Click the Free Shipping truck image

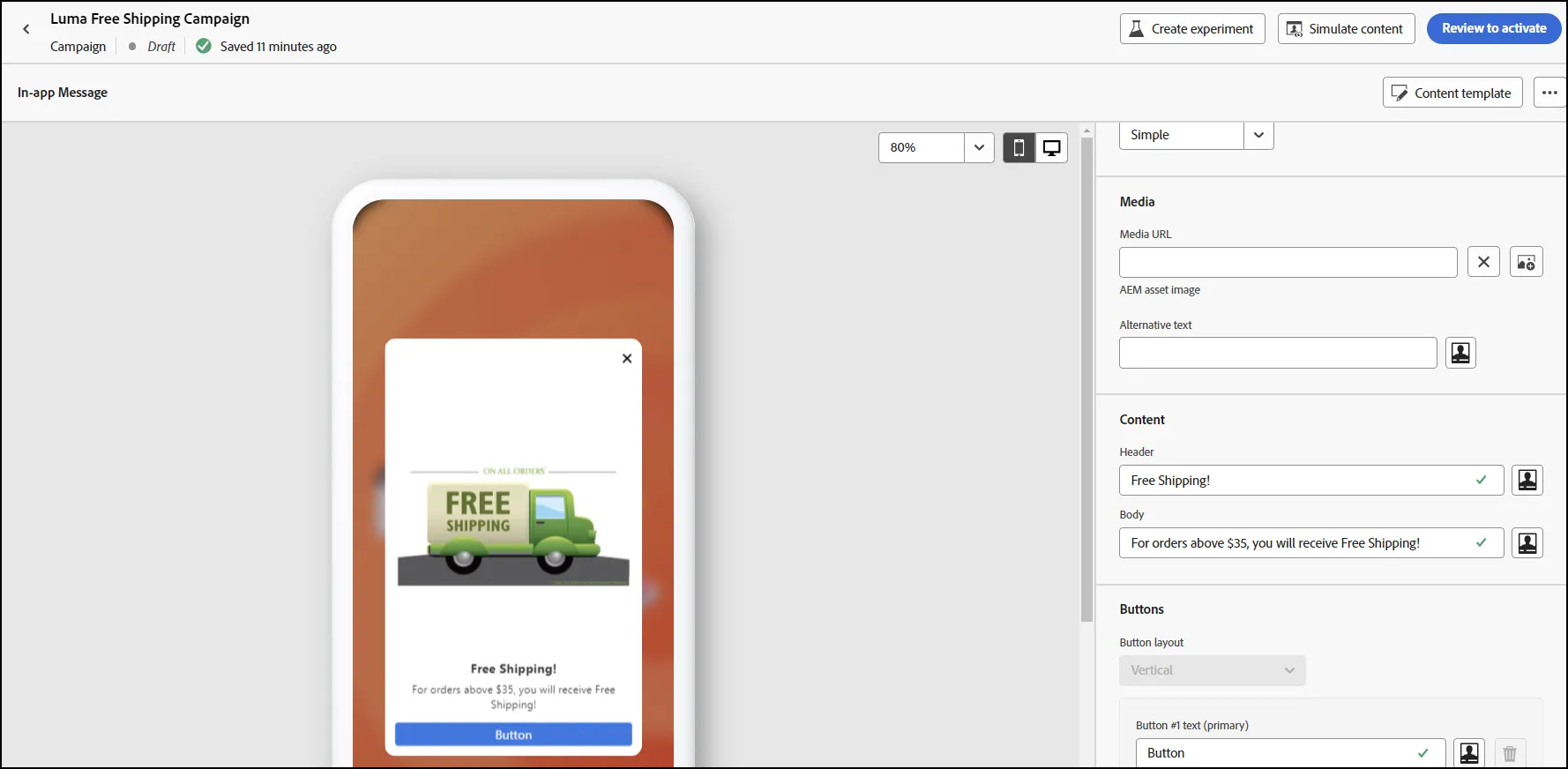pos(513,526)
